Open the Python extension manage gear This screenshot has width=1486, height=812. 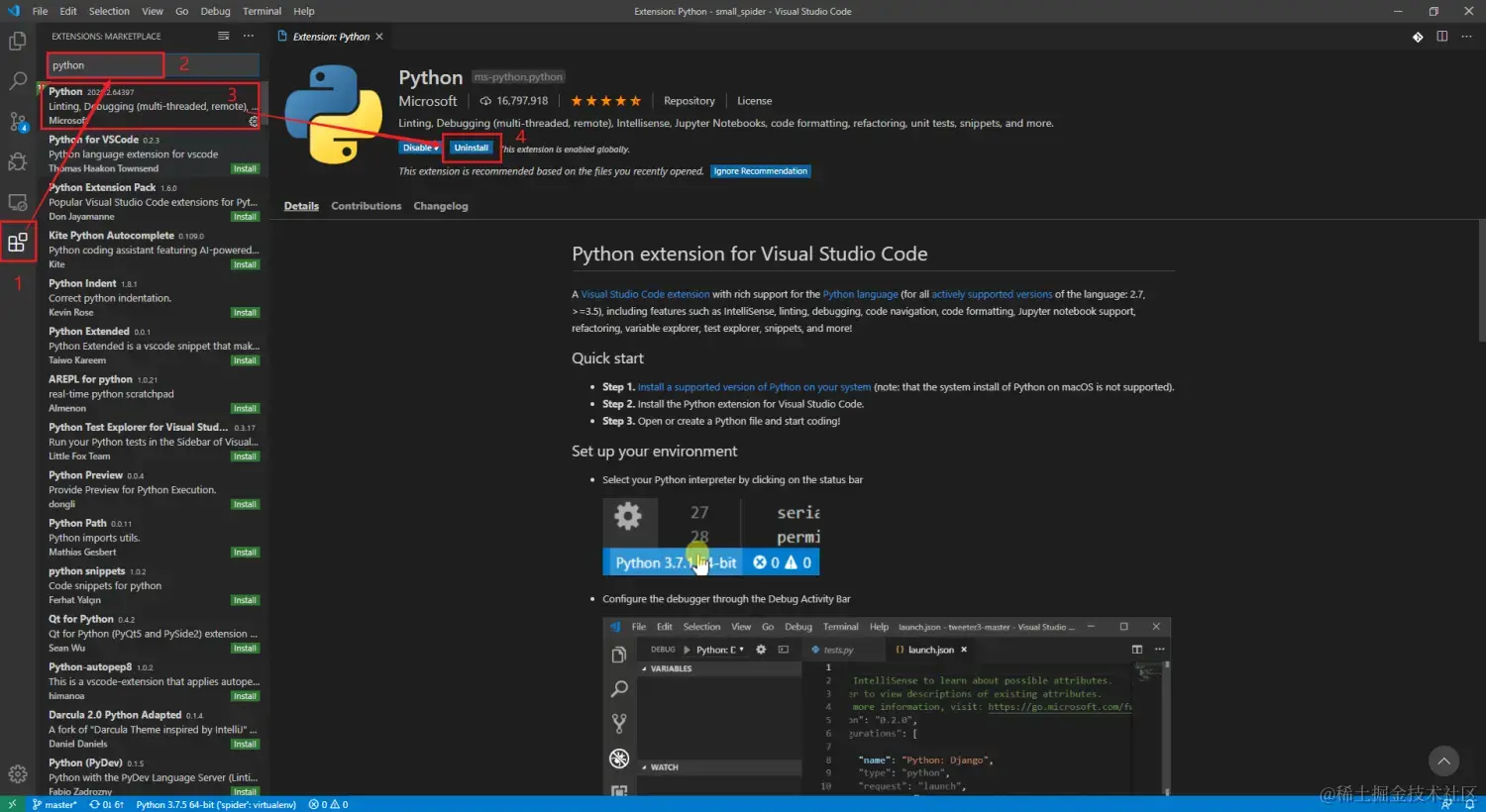pos(254,121)
